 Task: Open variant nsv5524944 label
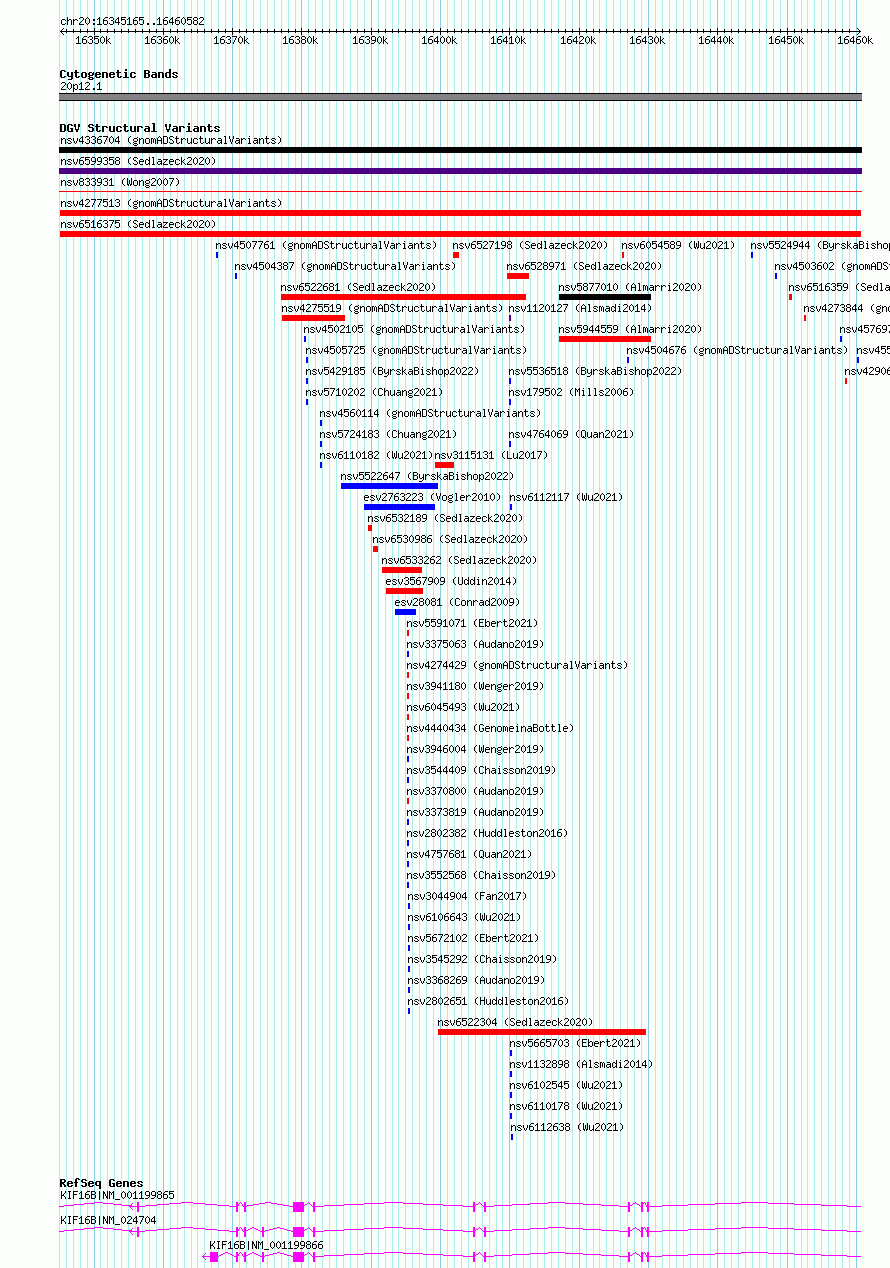[x=820, y=245]
